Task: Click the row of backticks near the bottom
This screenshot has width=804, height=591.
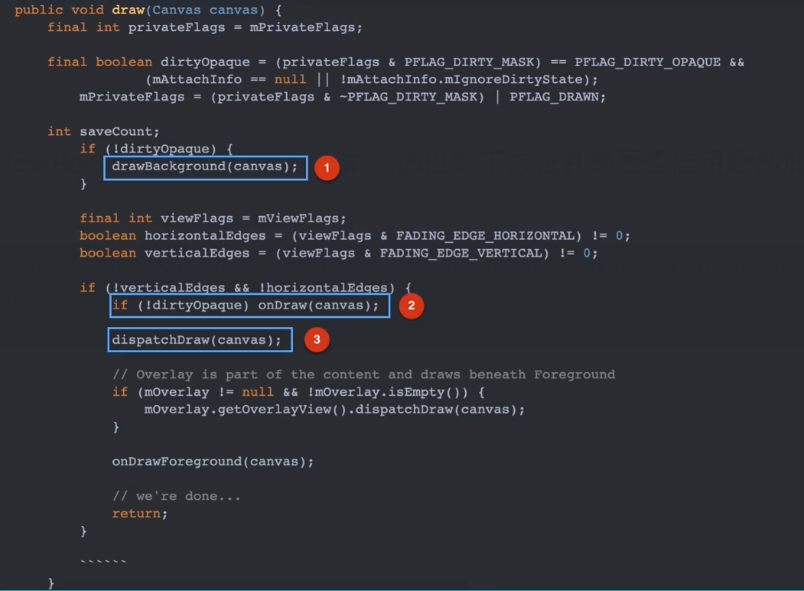Action: coord(104,562)
